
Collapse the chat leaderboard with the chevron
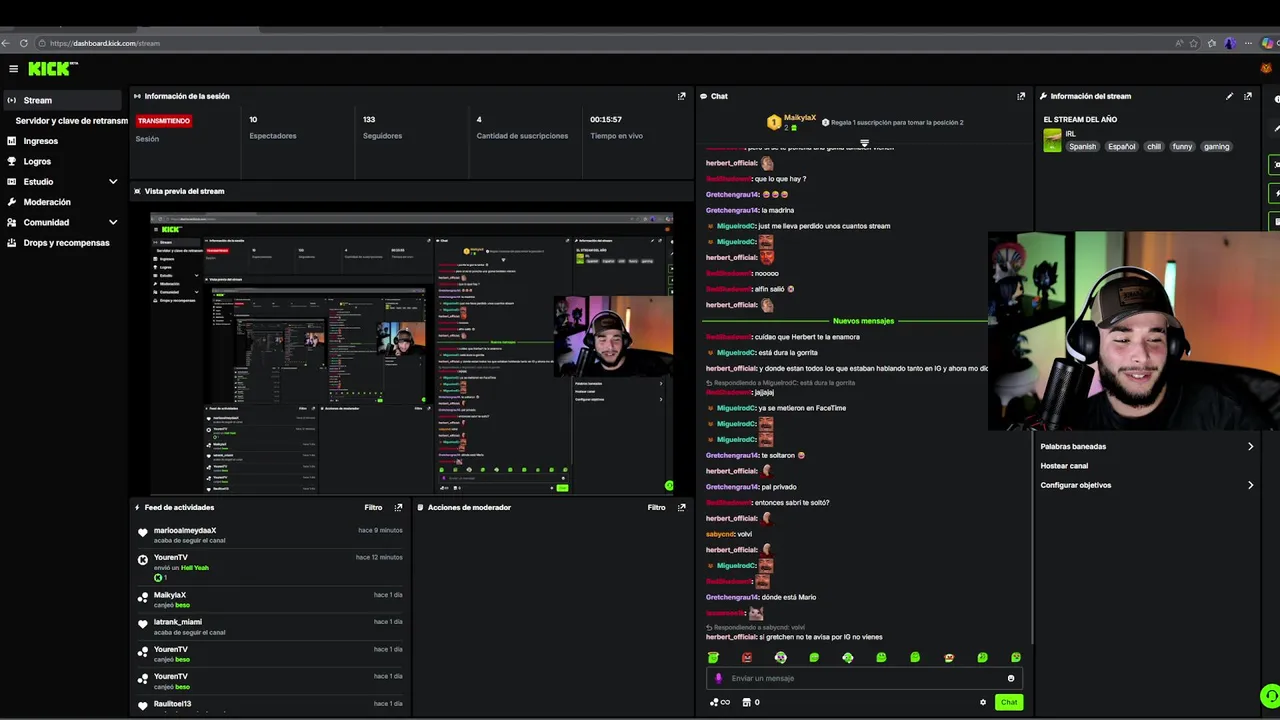[x=865, y=143]
